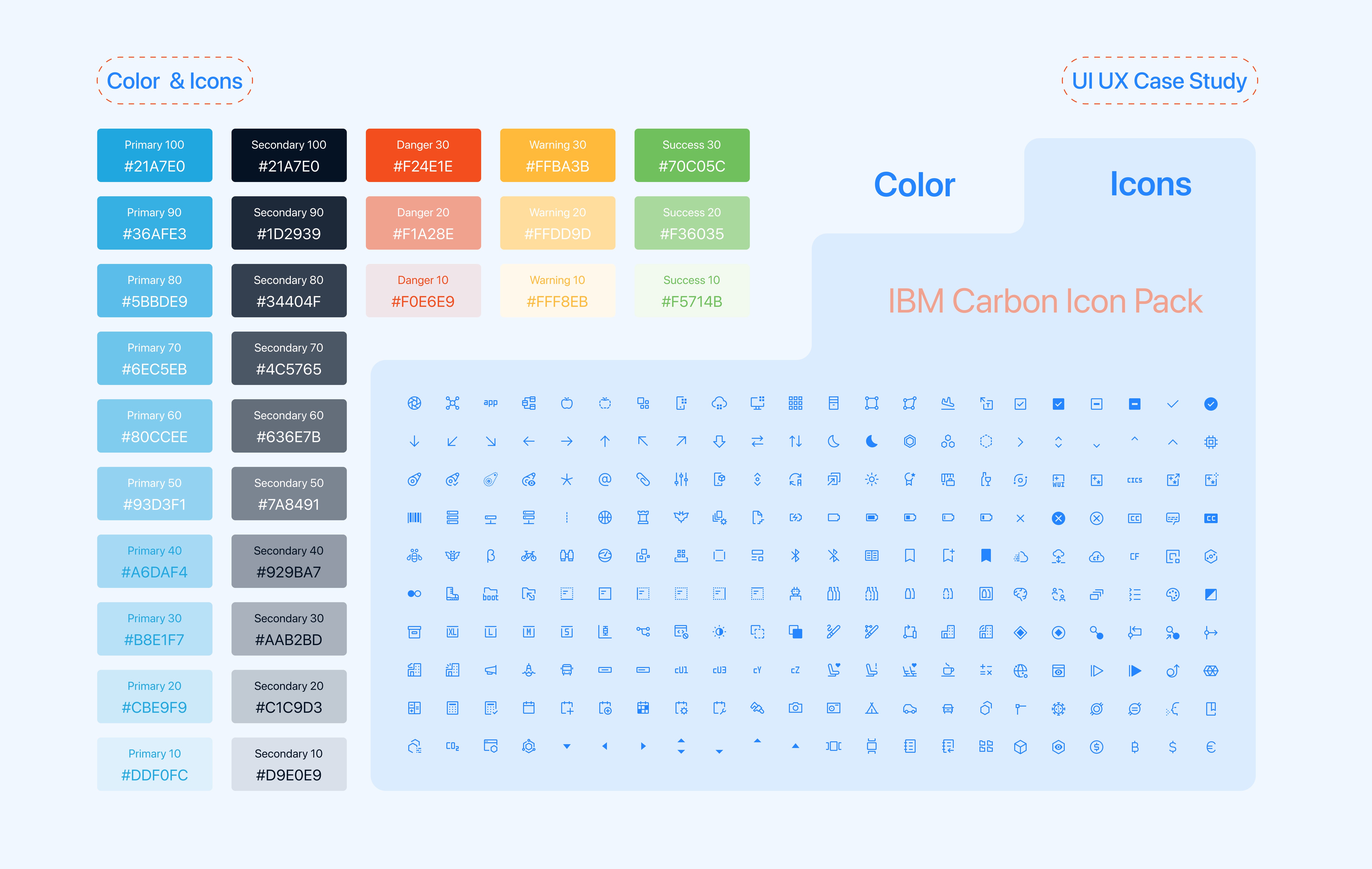Click the camera aperture icon
The image size is (1372, 869).
click(x=414, y=404)
